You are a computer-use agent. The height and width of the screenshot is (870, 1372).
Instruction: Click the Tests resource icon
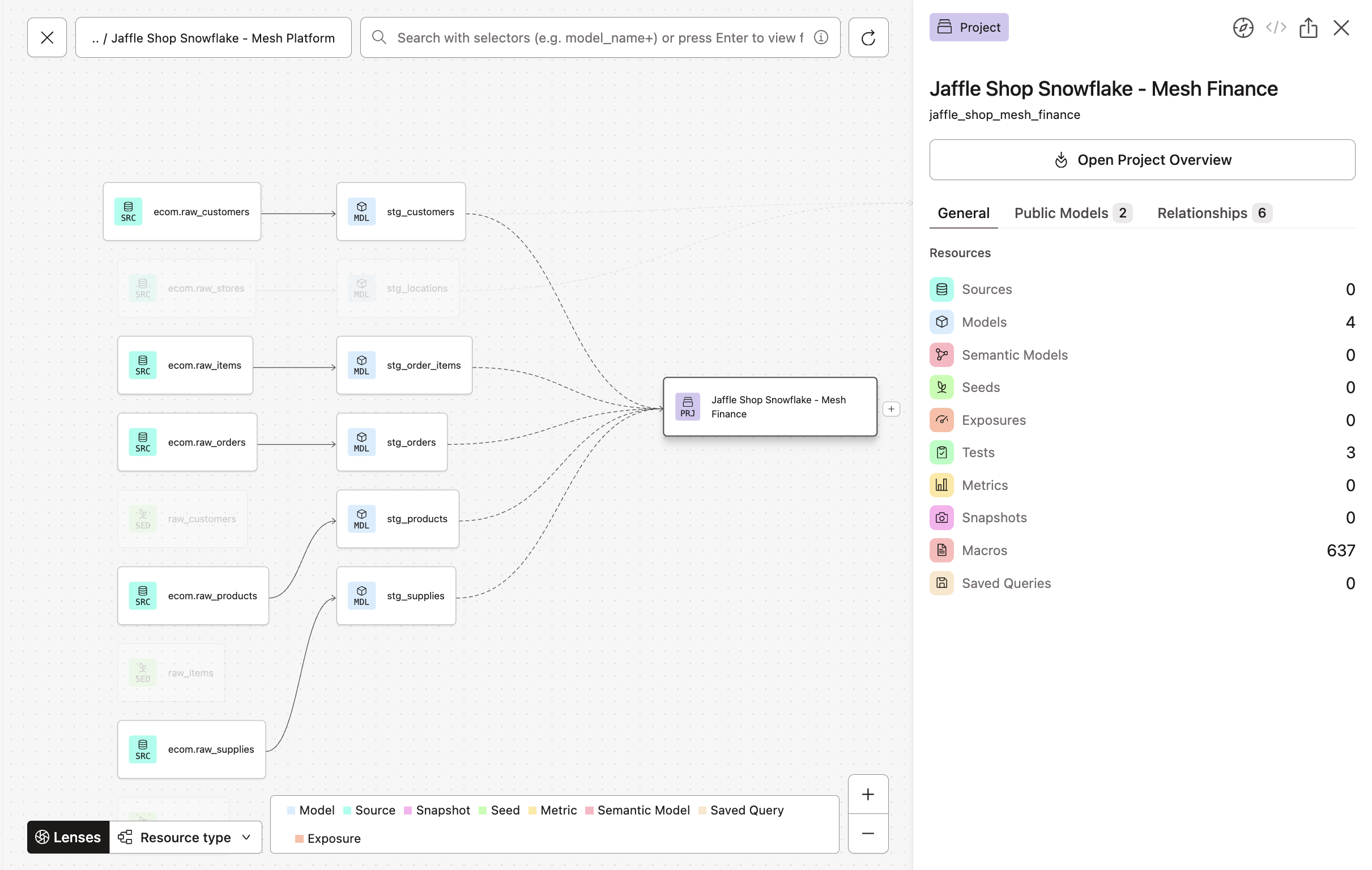pyautogui.click(x=941, y=453)
